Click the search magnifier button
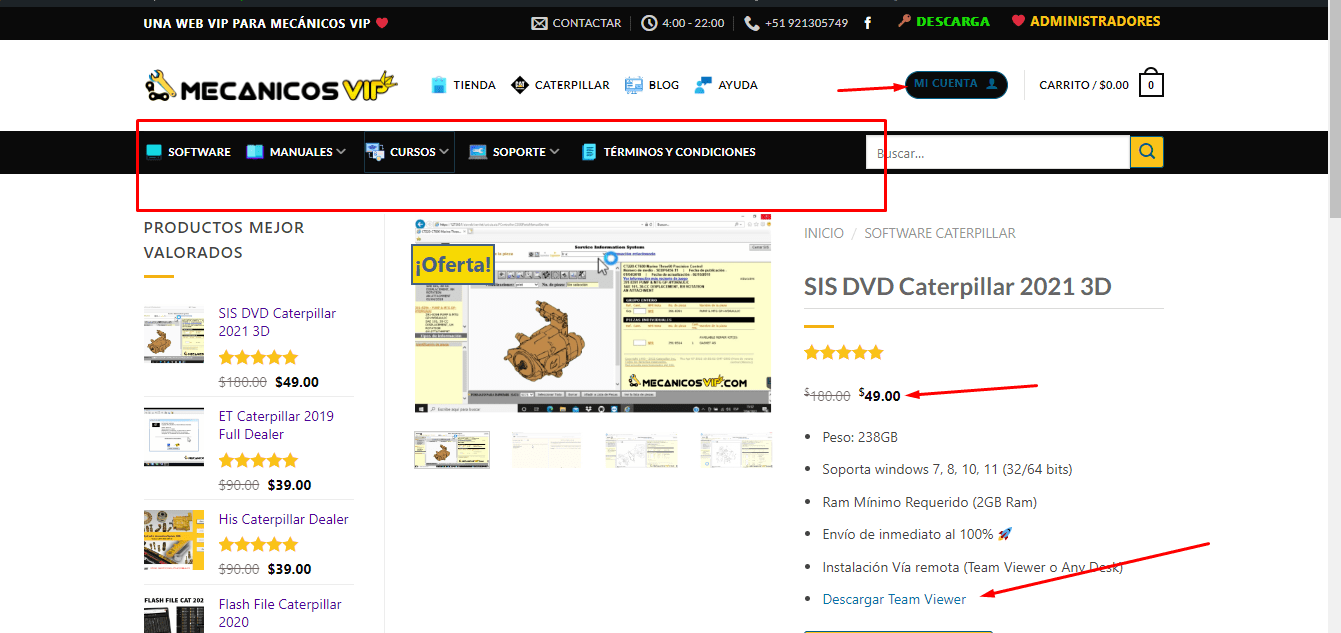The width and height of the screenshot is (1341, 633). [1147, 152]
